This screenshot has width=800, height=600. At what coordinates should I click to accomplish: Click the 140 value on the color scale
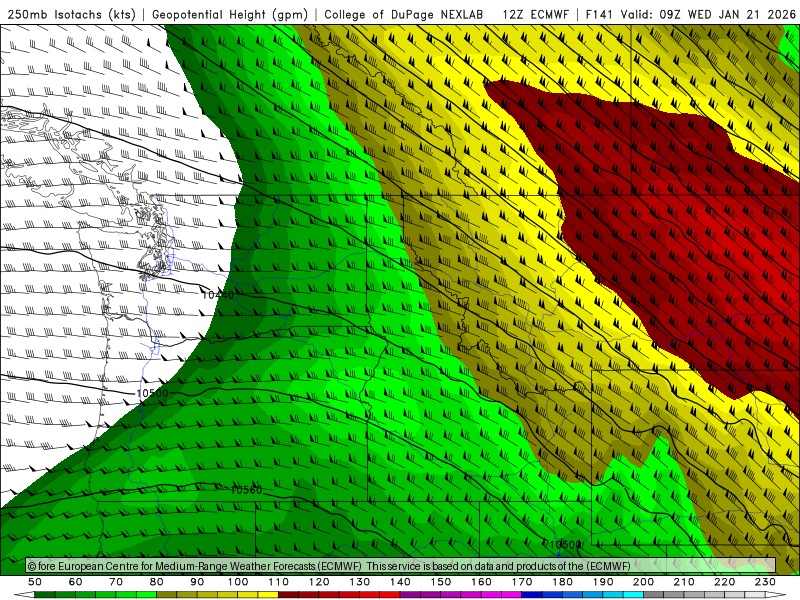point(401,582)
